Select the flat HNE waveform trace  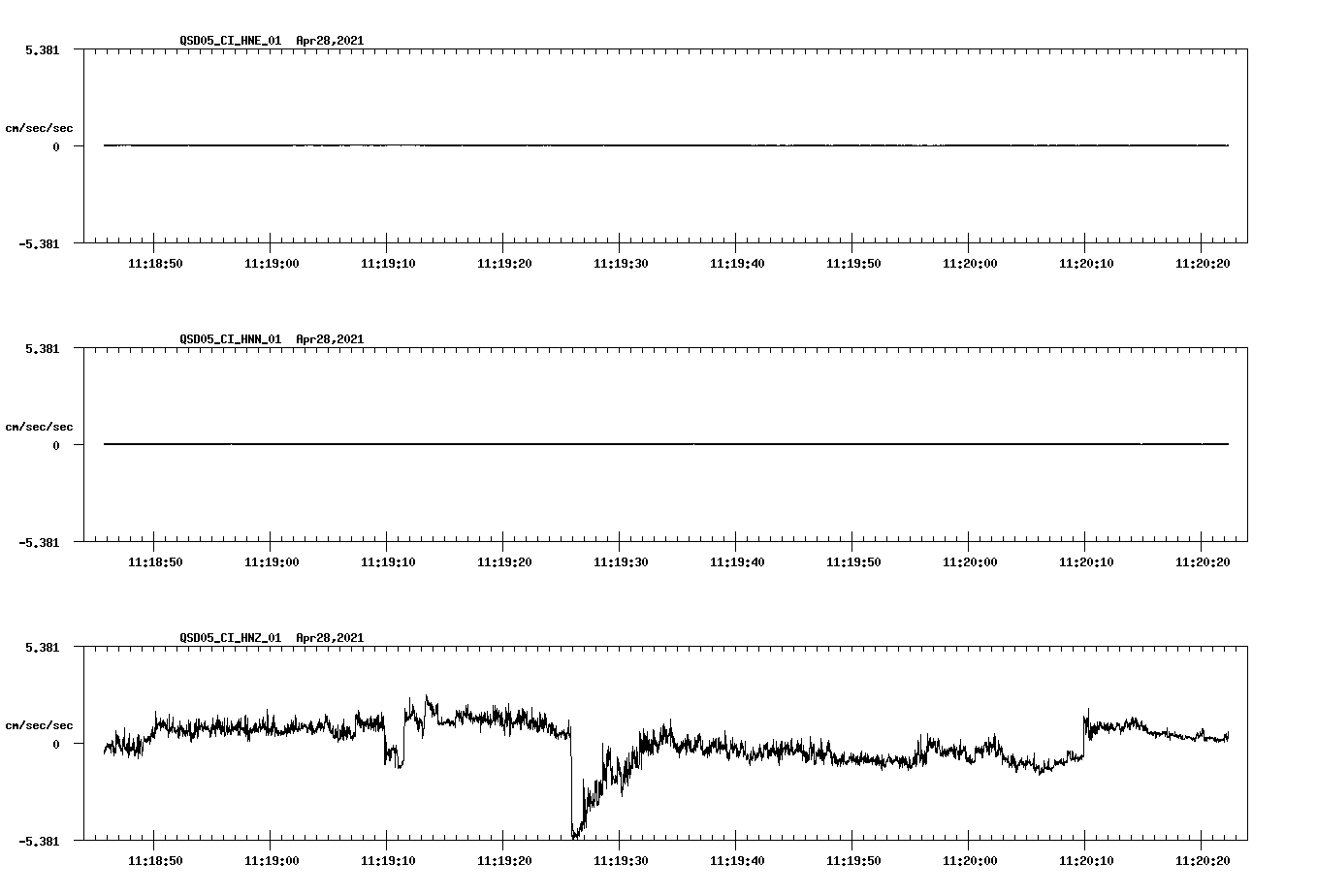[x=582, y=145]
